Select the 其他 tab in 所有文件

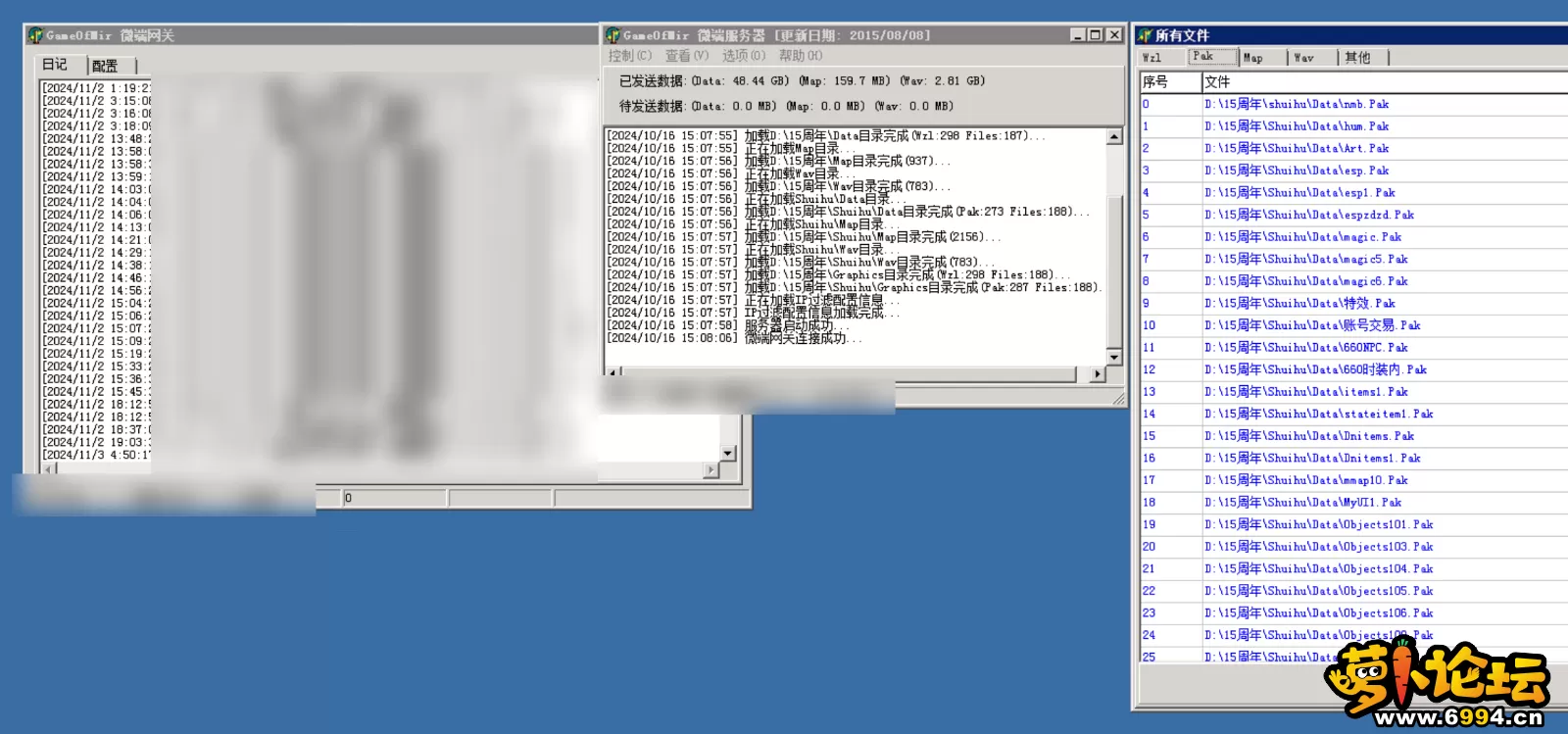coord(1362,58)
